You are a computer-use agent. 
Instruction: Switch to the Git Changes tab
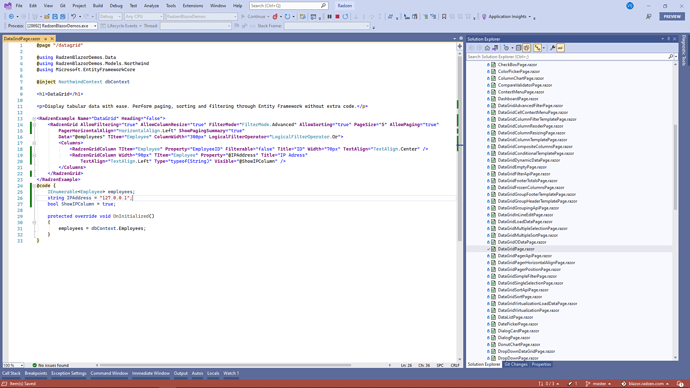coord(516,365)
